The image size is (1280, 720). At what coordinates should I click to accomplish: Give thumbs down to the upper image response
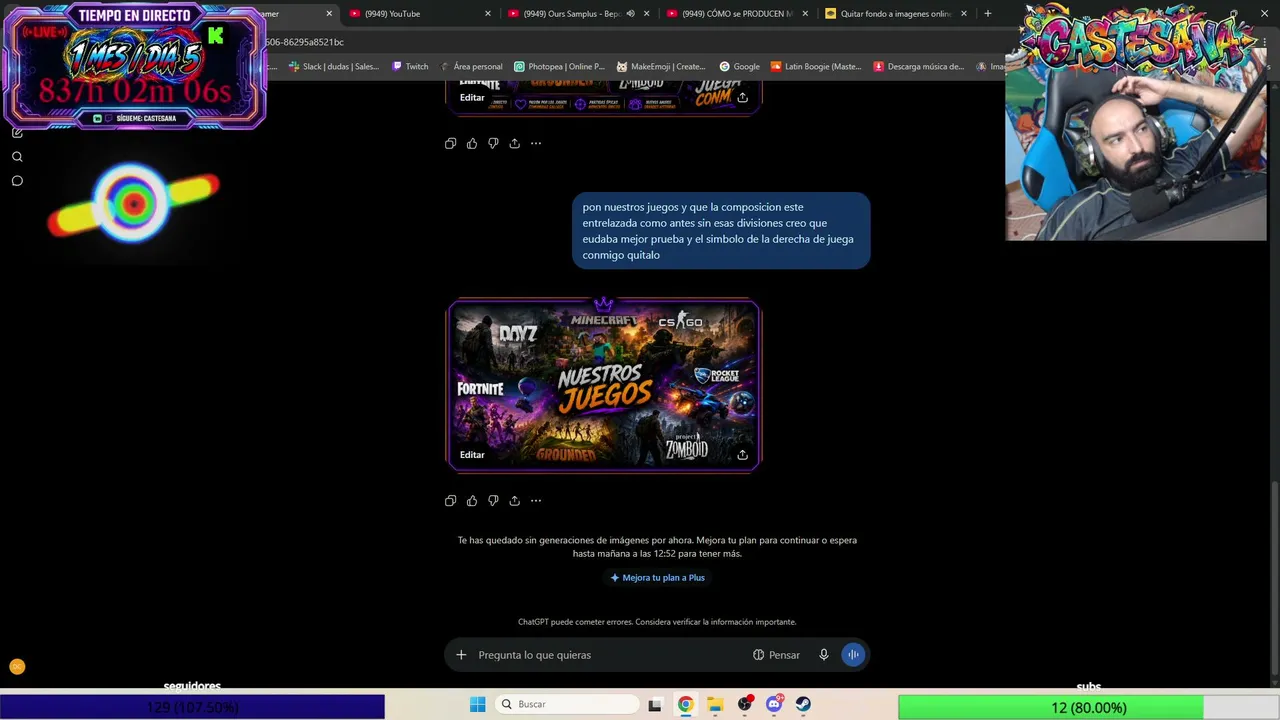tap(493, 143)
